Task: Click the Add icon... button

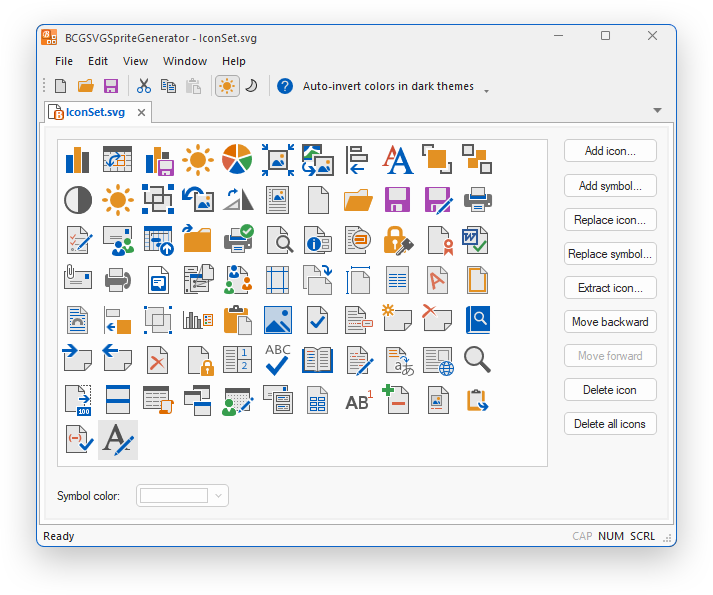Action: (610, 151)
